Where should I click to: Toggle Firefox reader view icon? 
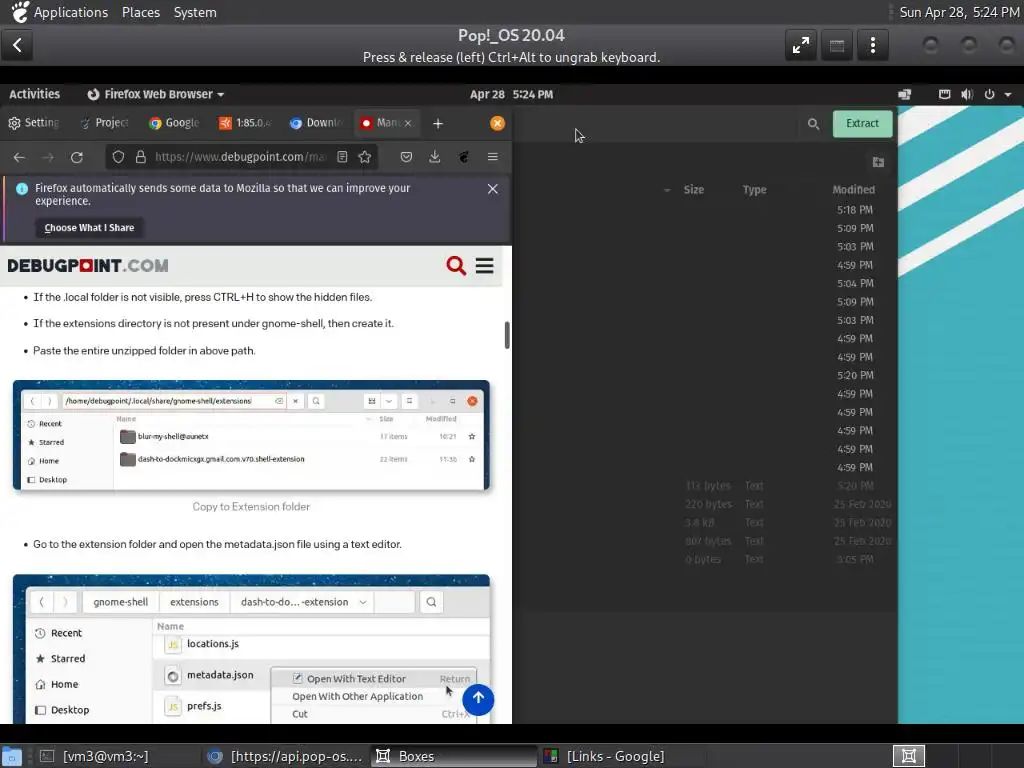pos(342,157)
